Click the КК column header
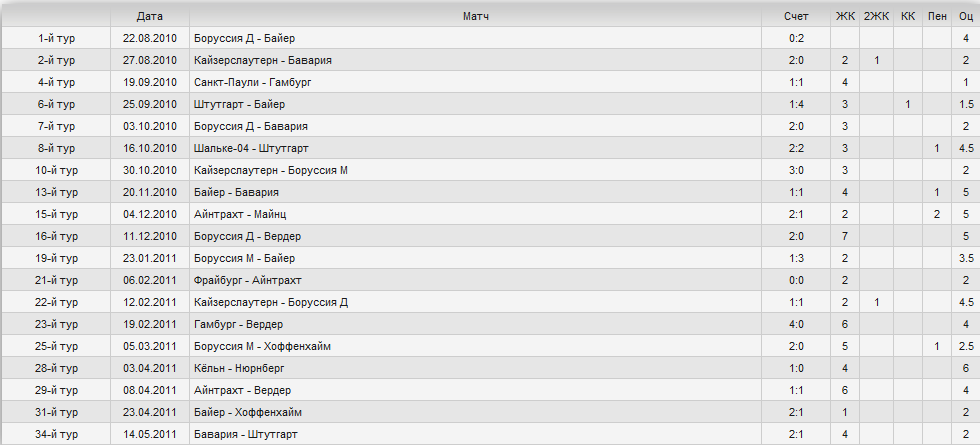 click(908, 17)
